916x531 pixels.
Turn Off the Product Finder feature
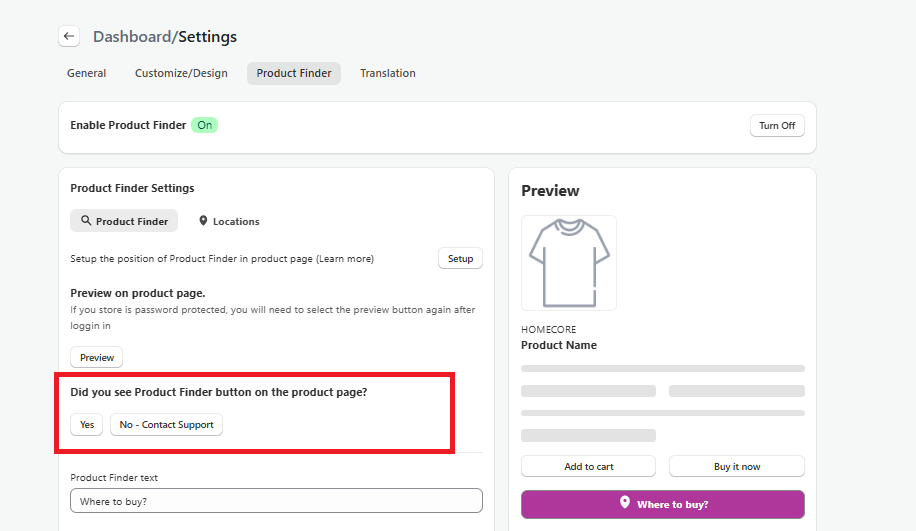[777, 126]
